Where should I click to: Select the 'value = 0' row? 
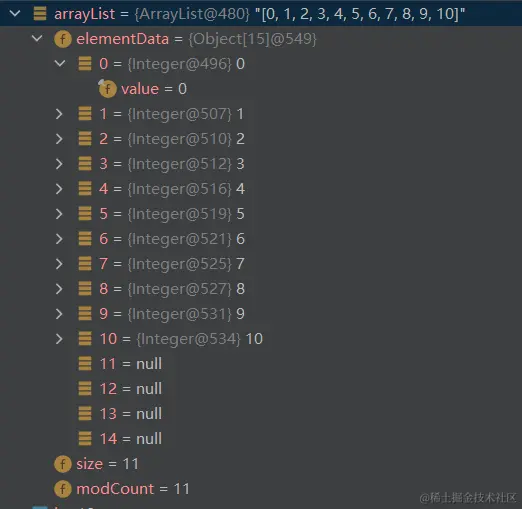(x=261, y=89)
